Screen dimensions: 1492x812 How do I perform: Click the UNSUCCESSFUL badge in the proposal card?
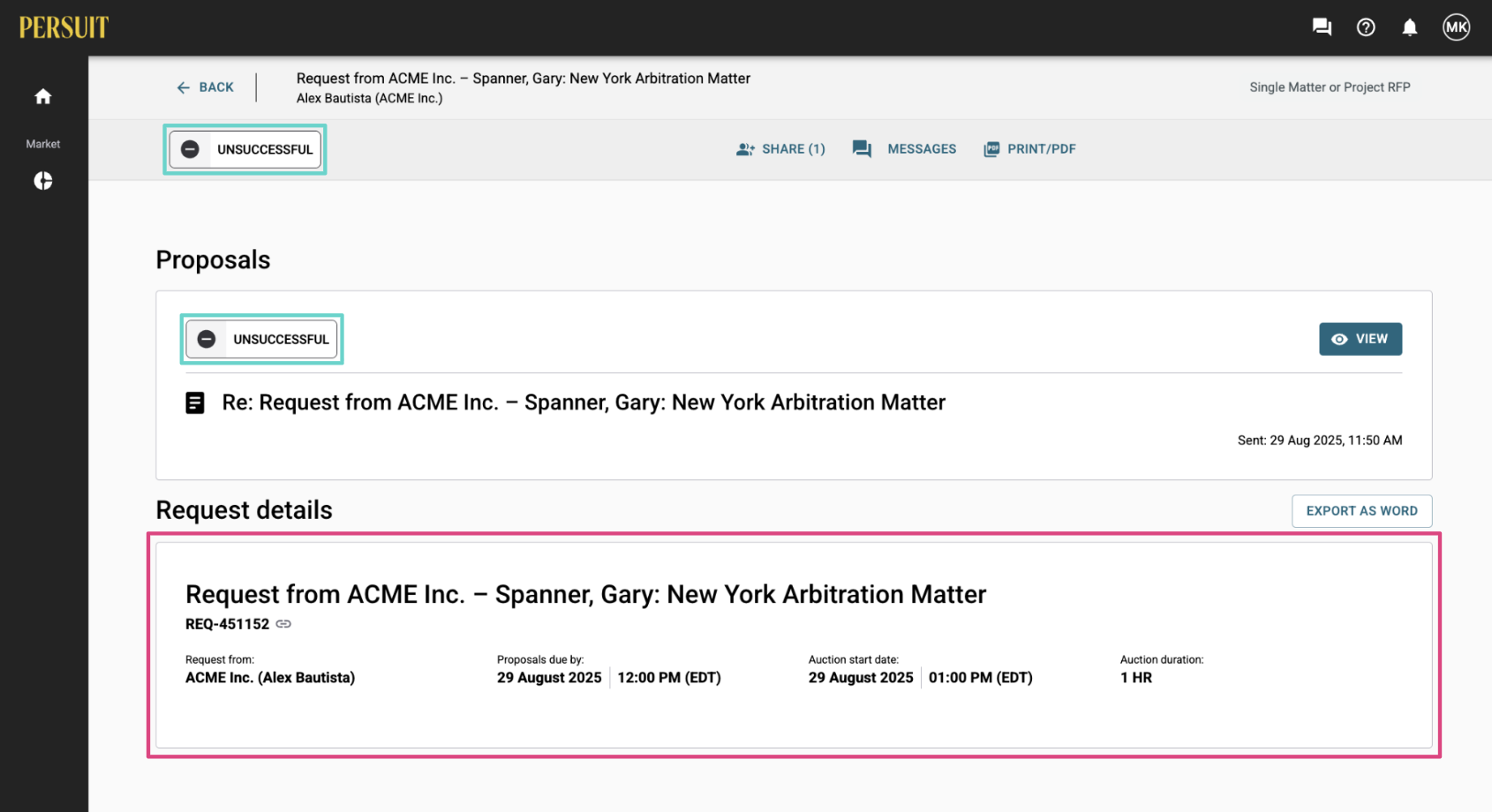point(261,339)
